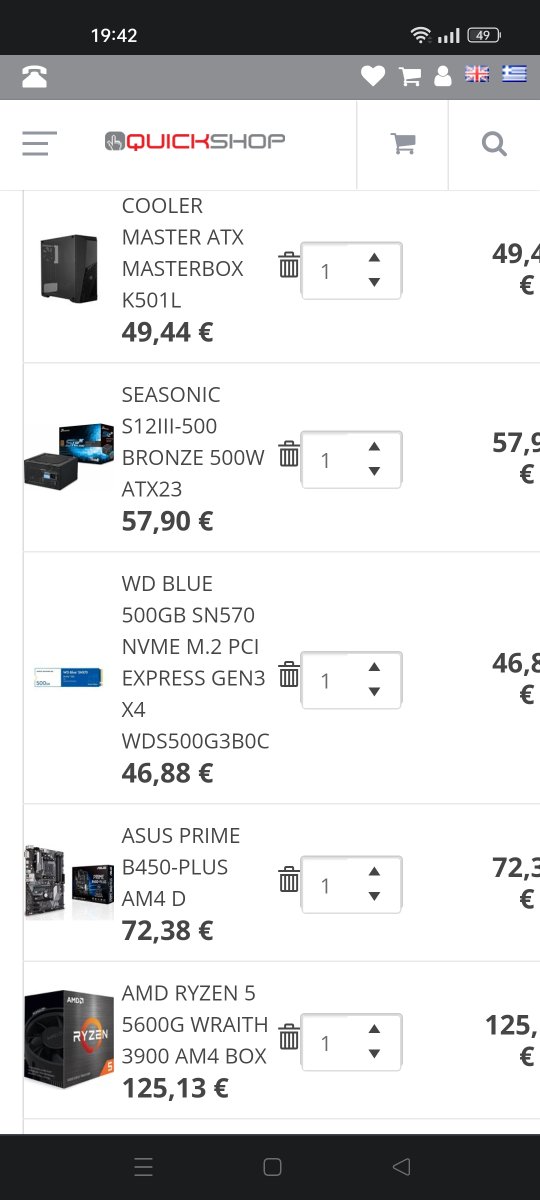Click the QuickShop logo

195,141
